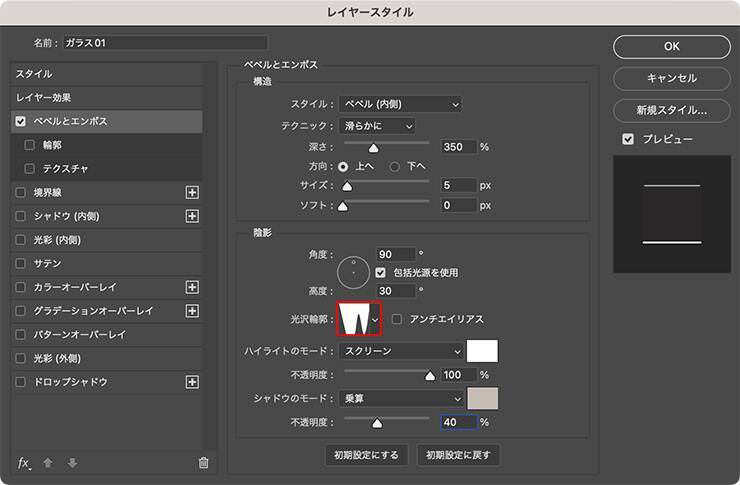Click the move effect up arrow
This screenshot has height=485, width=740.
click(x=47, y=463)
